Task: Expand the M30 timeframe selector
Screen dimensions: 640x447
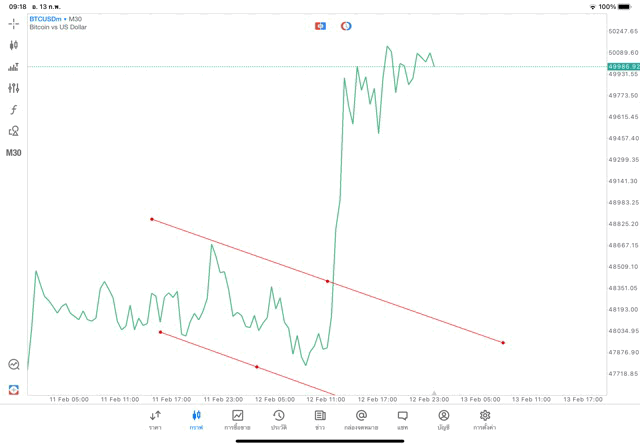Action: [x=14, y=153]
